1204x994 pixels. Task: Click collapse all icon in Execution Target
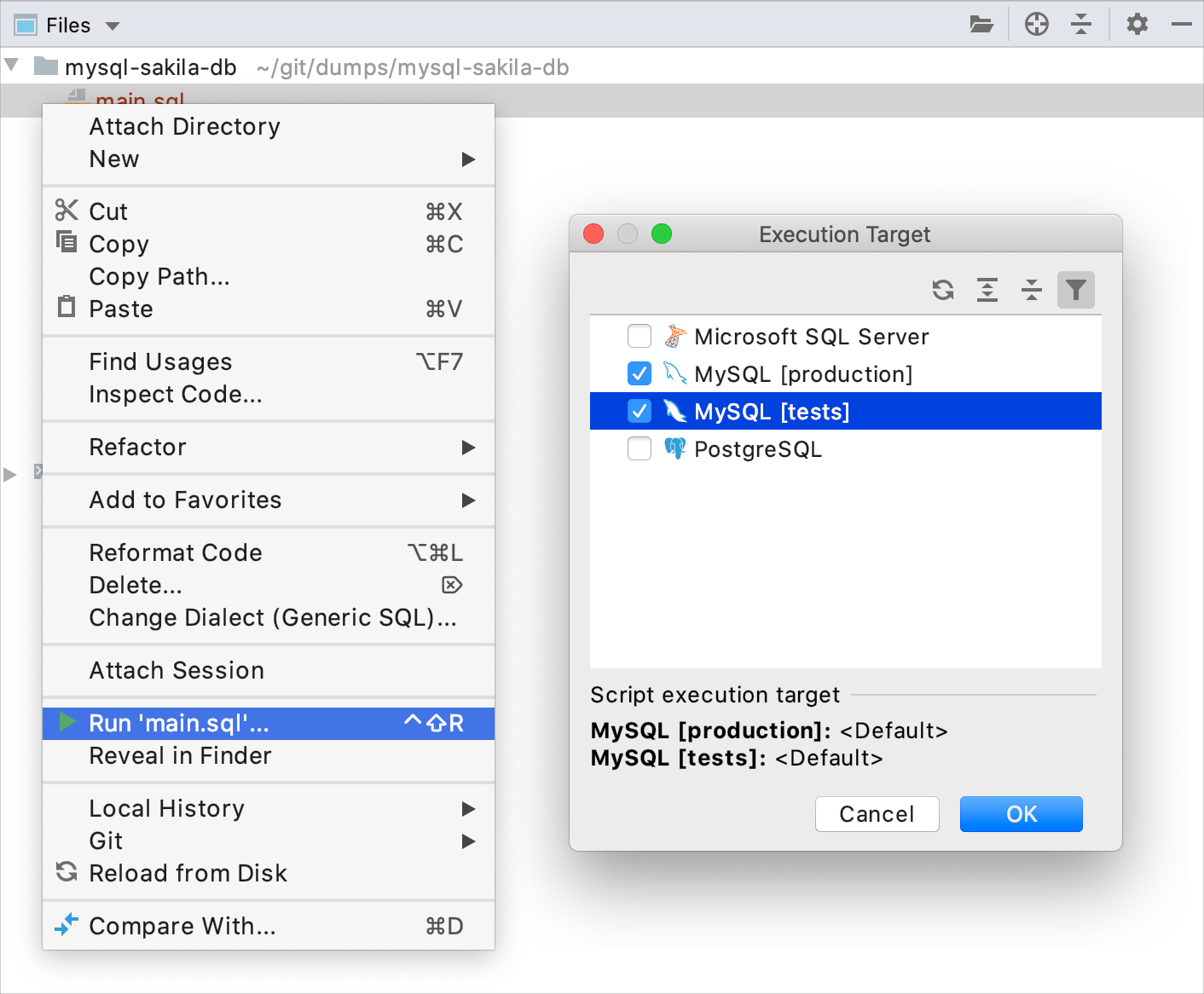click(x=1032, y=291)
